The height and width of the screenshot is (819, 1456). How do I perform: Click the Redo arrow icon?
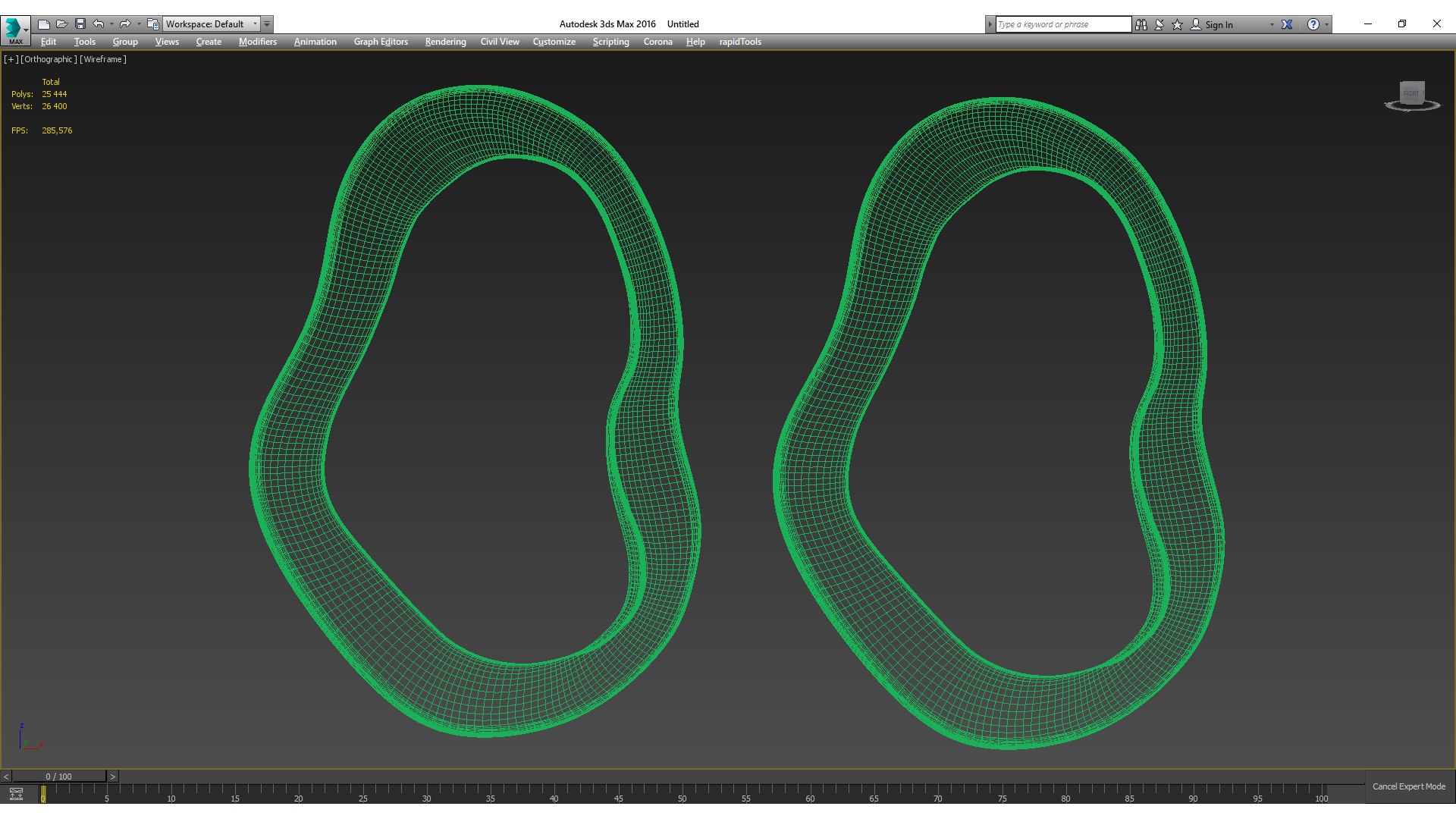(125, 24)
